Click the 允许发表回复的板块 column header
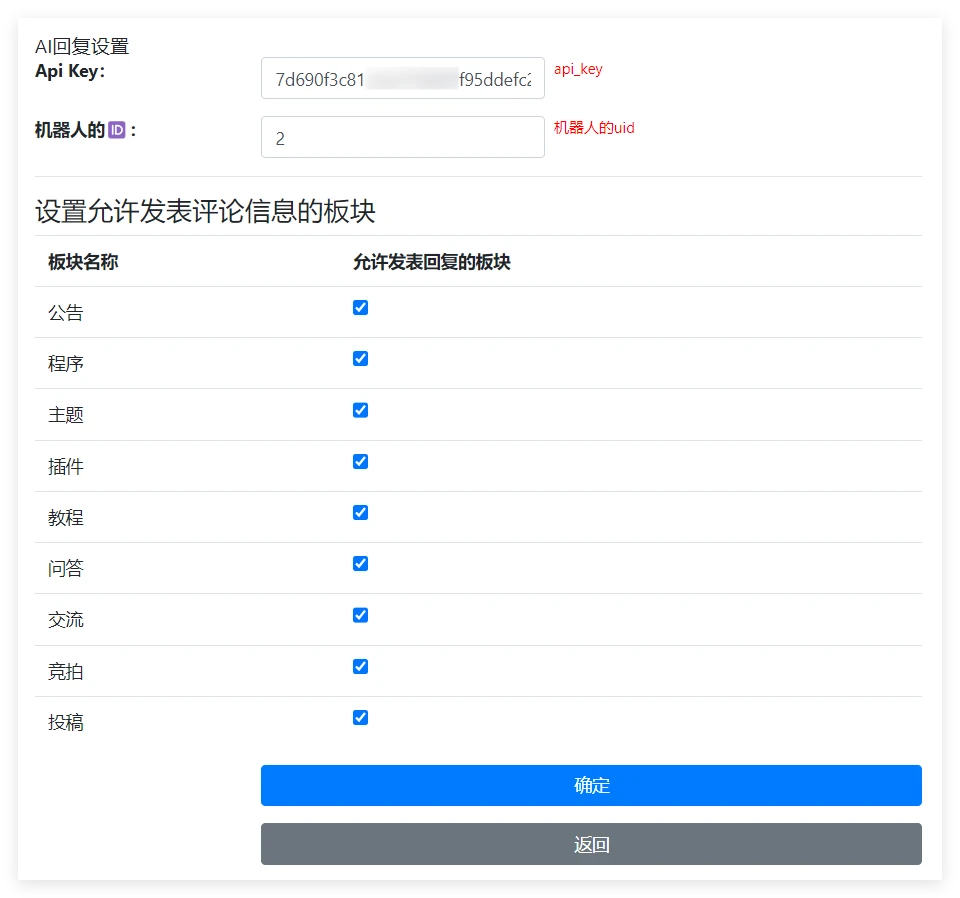 432,262
